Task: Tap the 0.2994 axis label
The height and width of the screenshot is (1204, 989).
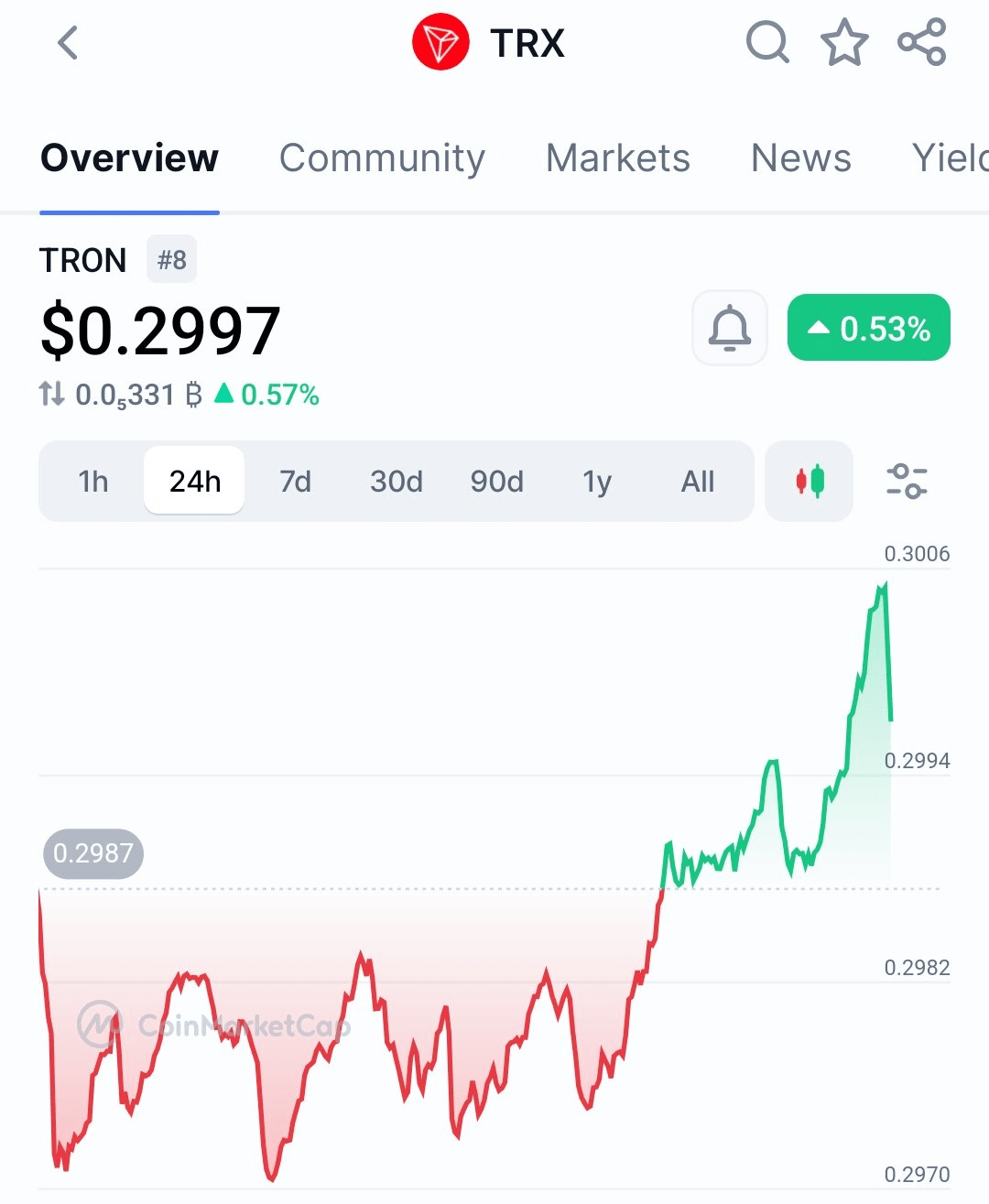Action: [x=917, y=760]
